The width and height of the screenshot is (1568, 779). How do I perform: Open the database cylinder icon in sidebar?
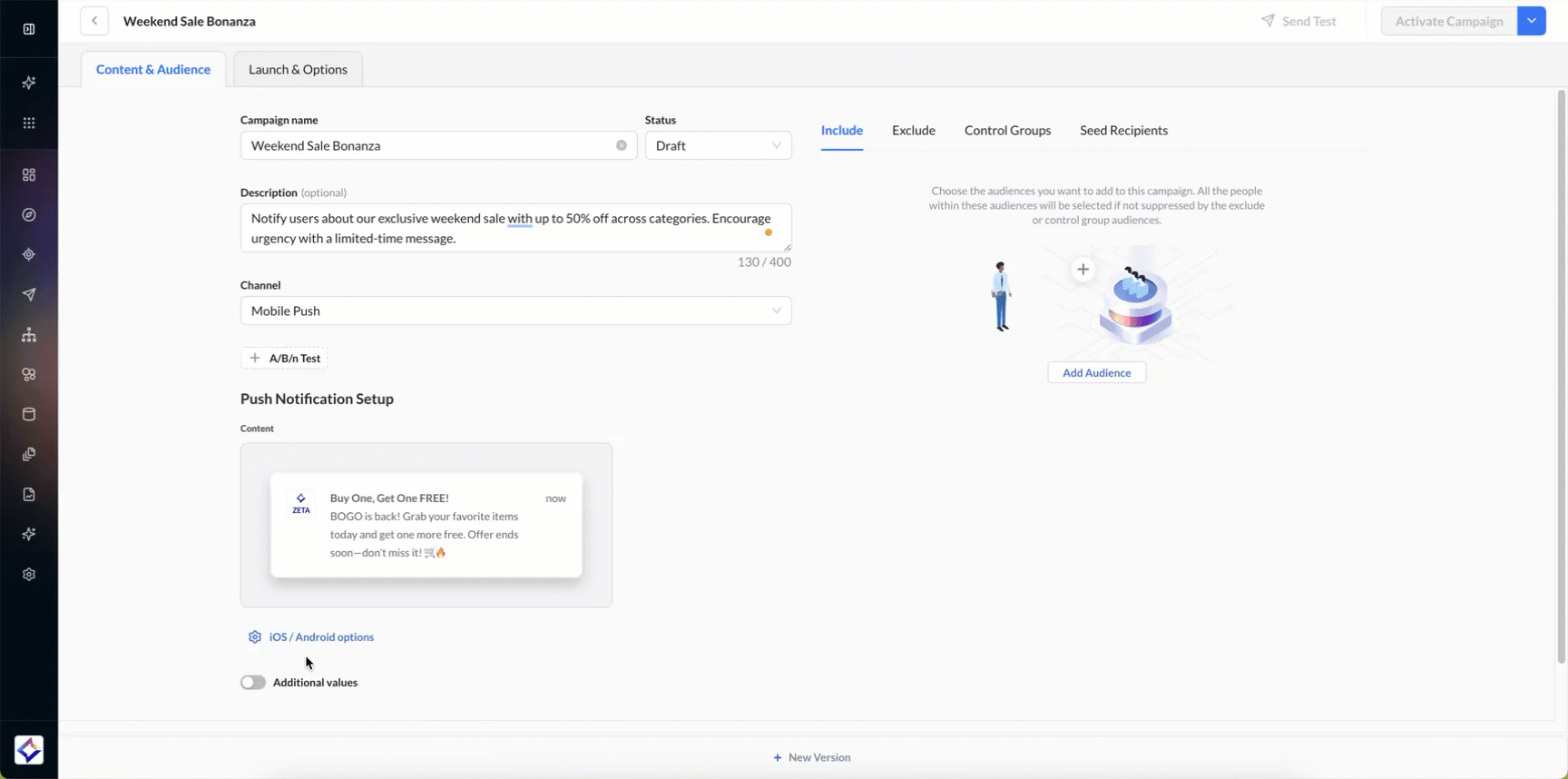click(29, 415)
